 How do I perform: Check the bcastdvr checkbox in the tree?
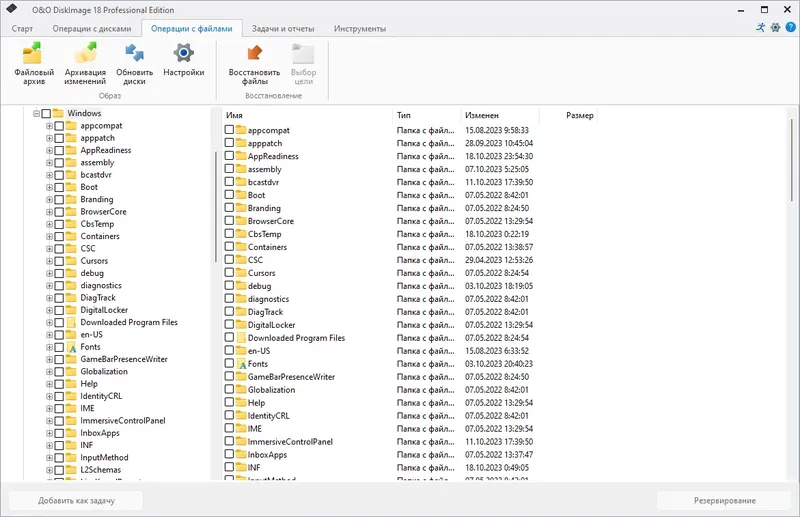point(59,175)
